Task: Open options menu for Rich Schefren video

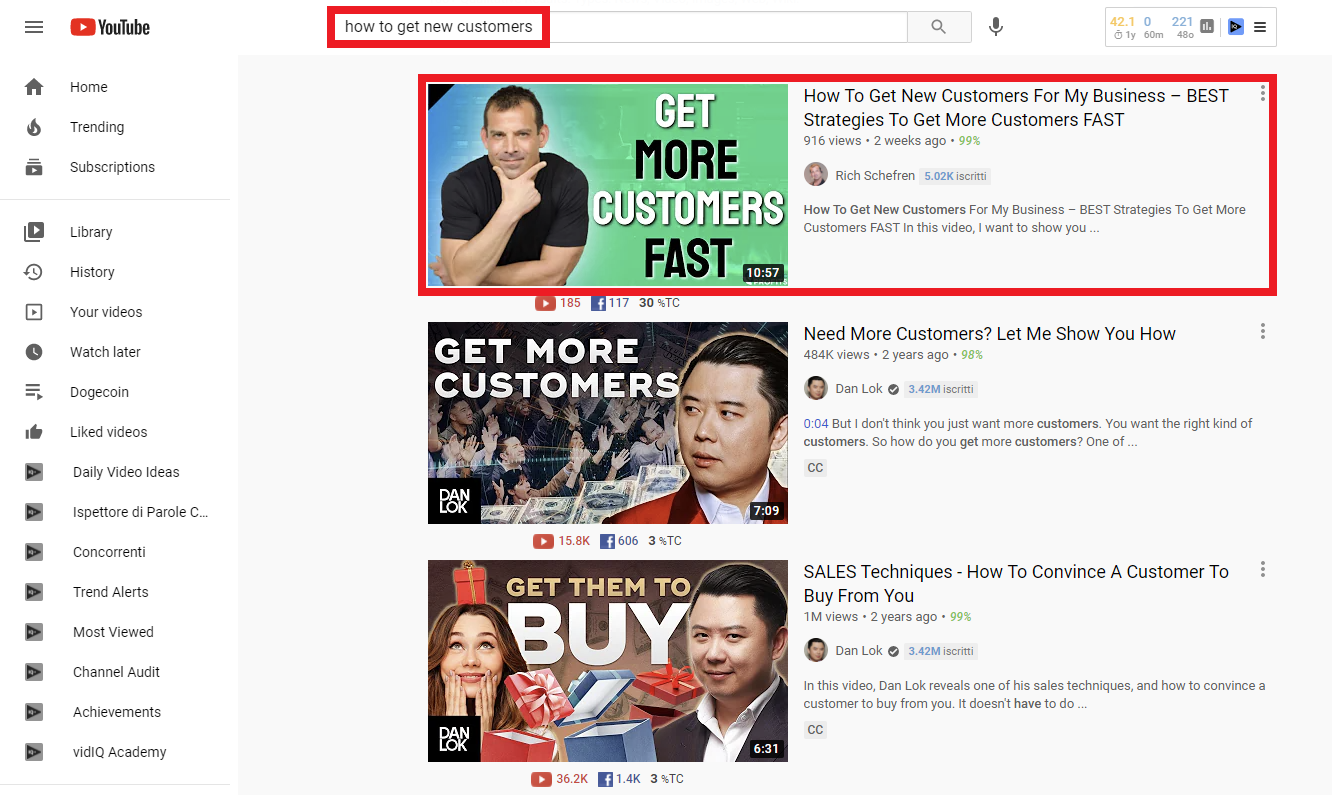Action: pos(1263,93)
